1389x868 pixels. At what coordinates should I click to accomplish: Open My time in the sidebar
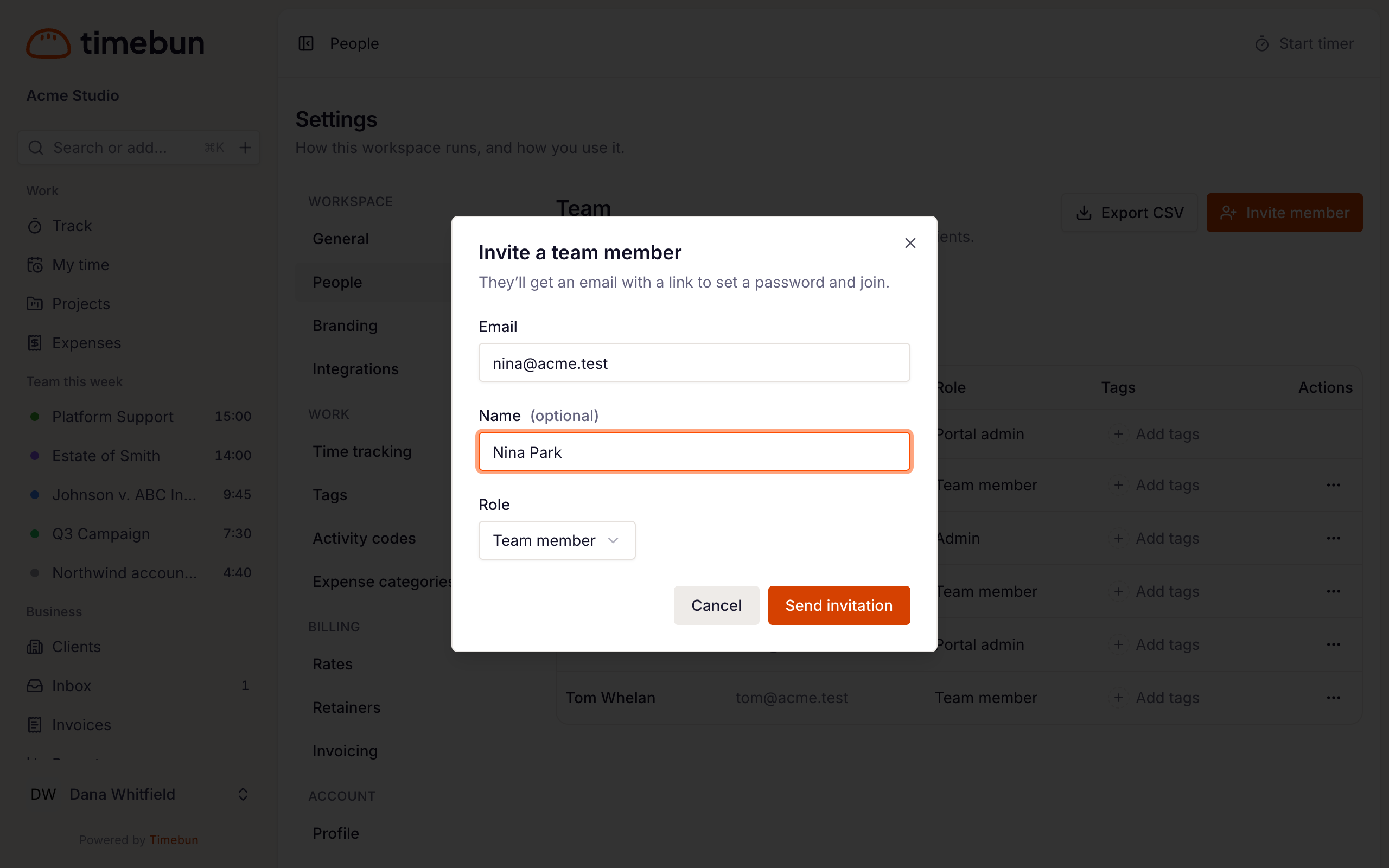(x=138, y=265)
